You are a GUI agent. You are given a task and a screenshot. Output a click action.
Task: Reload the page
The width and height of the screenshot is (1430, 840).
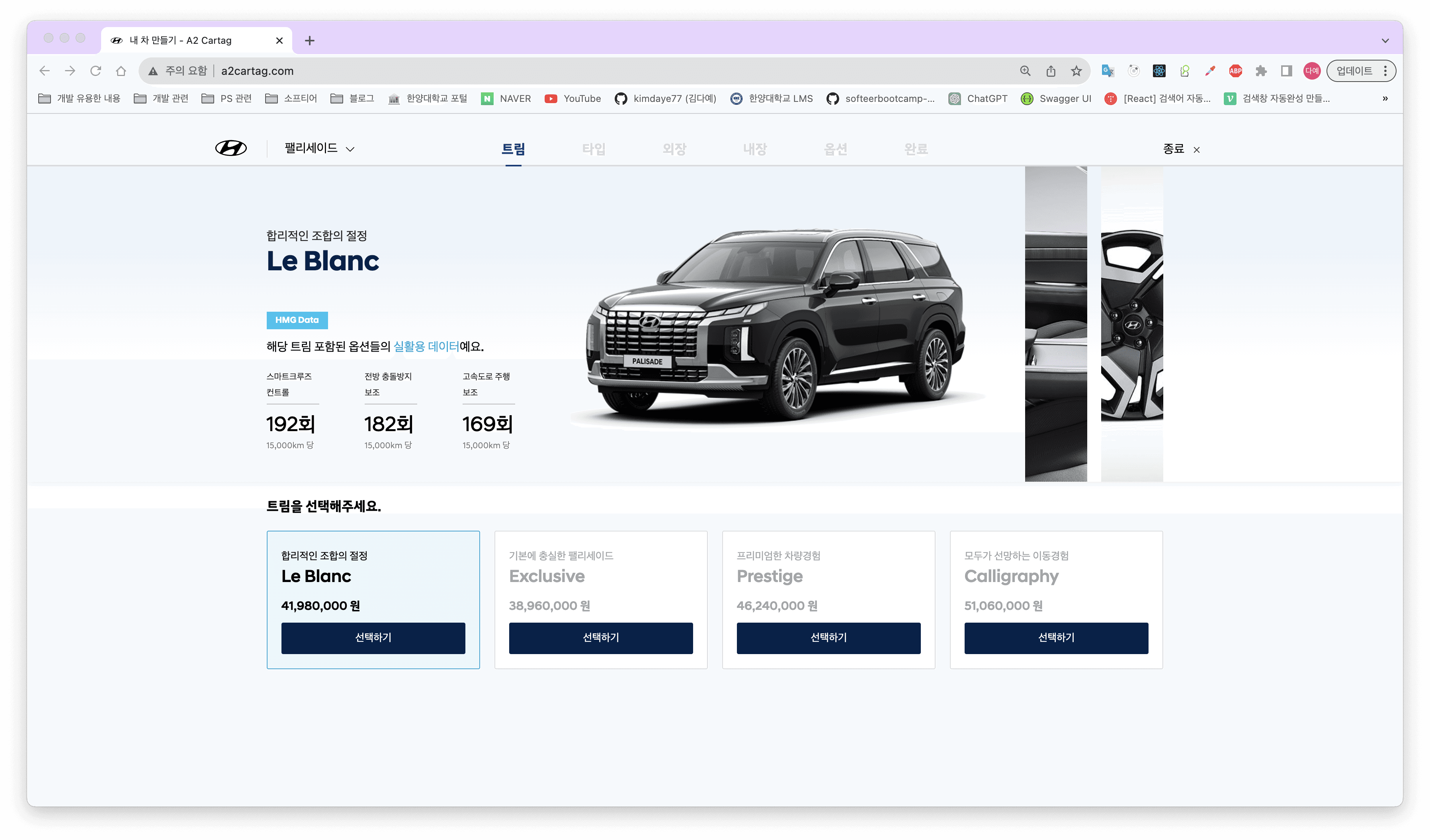click(x=95, y=71)
